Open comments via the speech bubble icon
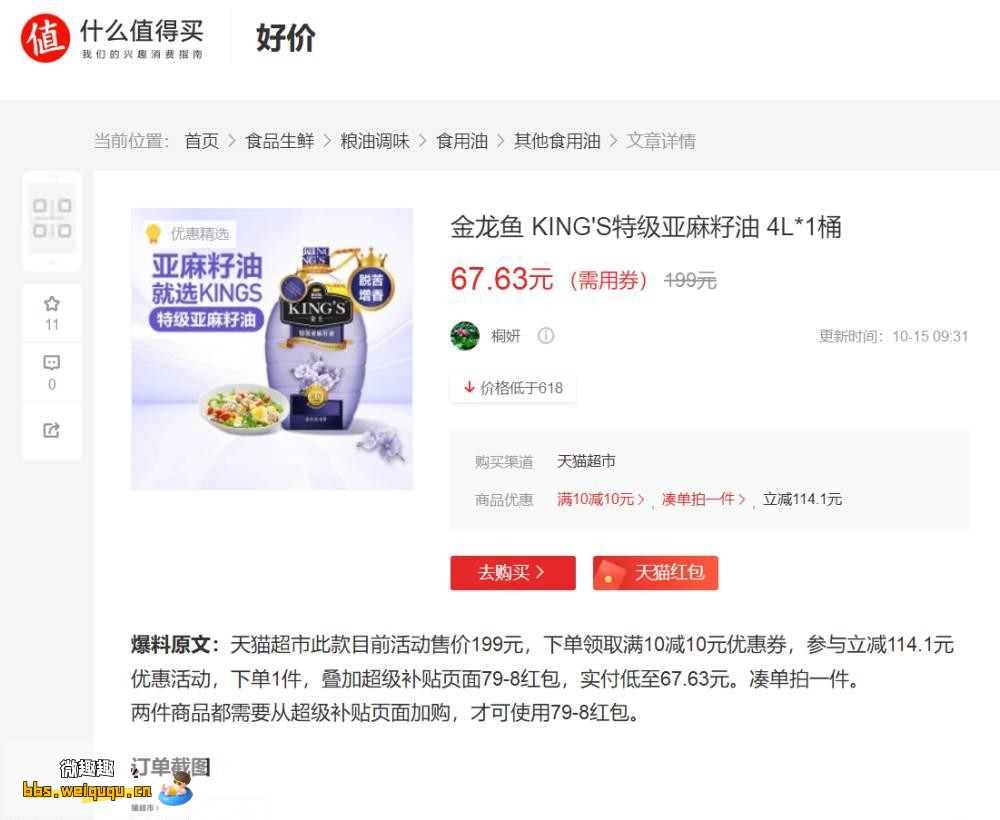 tap(52, 363)
